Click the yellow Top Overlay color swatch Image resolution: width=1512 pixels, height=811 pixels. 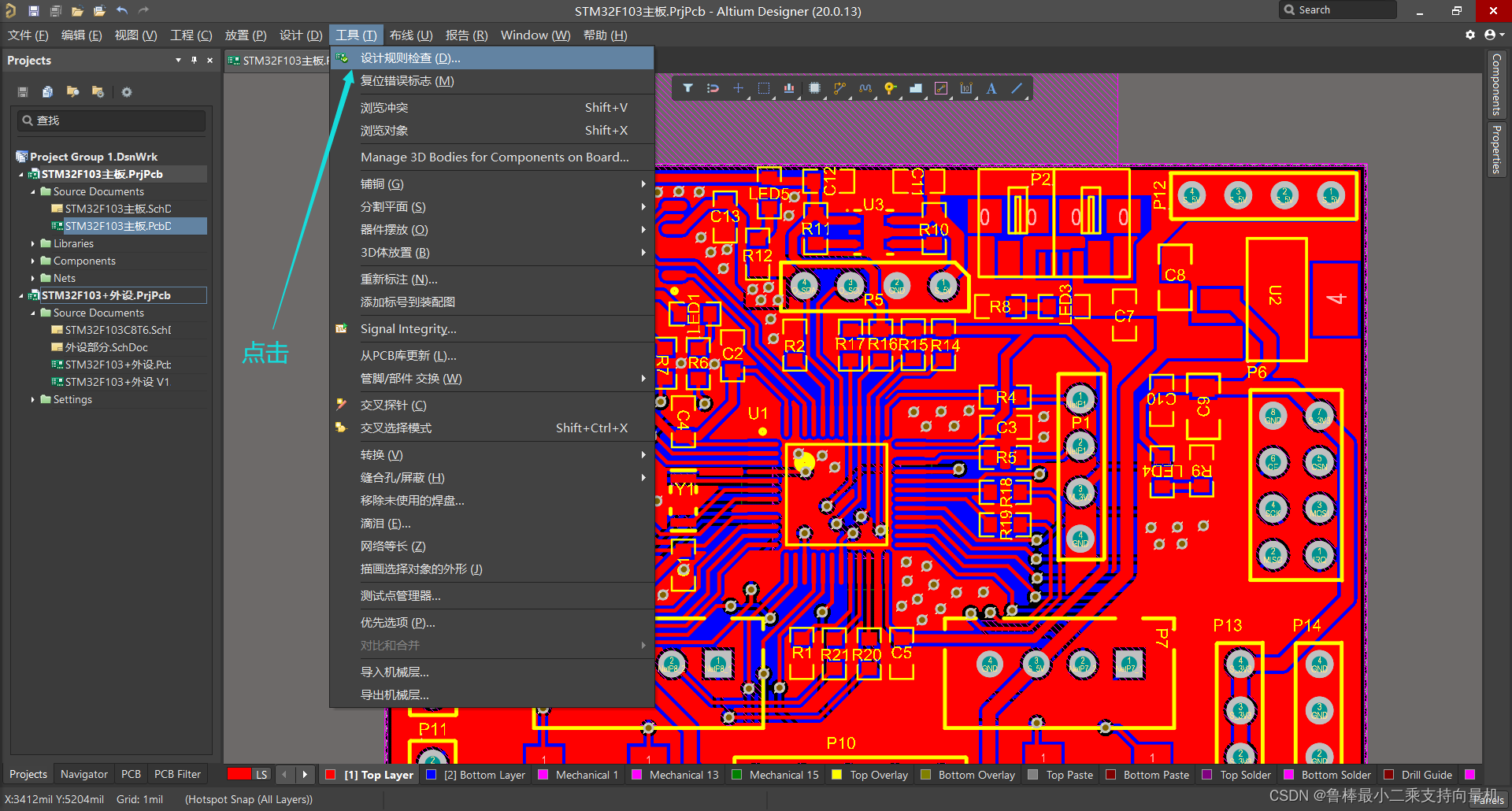(837, 775)
